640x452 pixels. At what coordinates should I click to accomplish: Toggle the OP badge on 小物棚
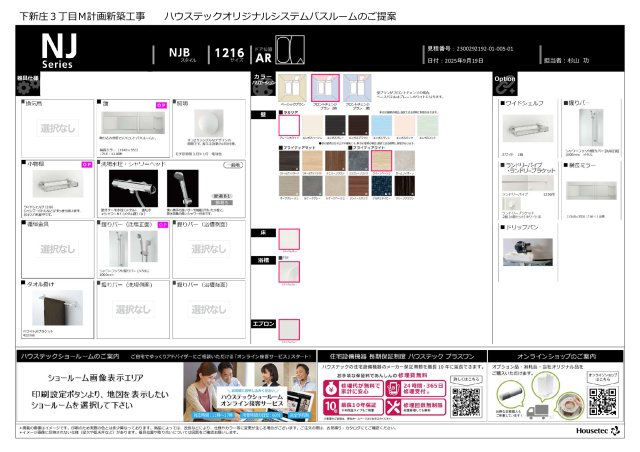(86, 162)
